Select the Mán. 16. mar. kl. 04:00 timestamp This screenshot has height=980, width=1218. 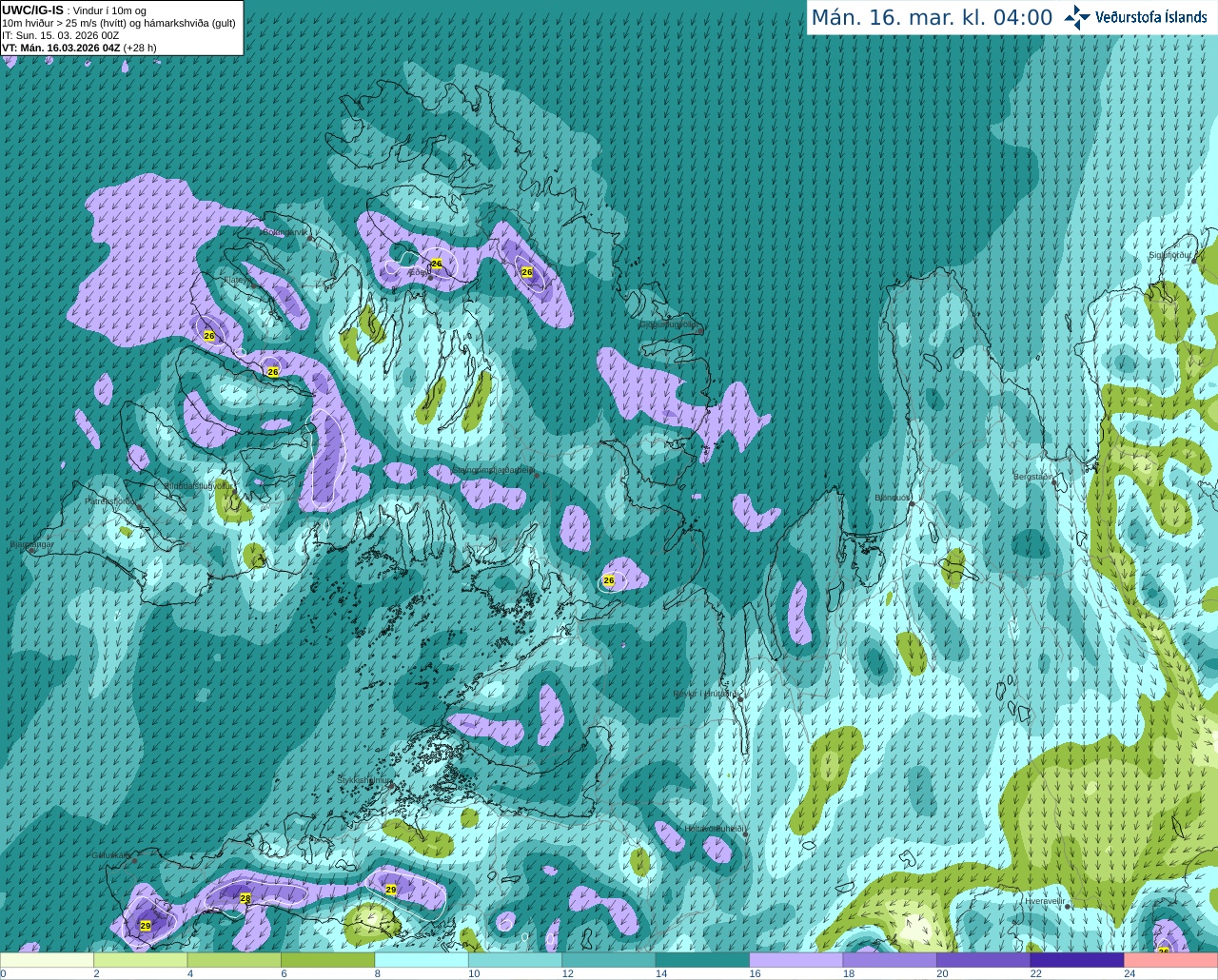point(932,18)
